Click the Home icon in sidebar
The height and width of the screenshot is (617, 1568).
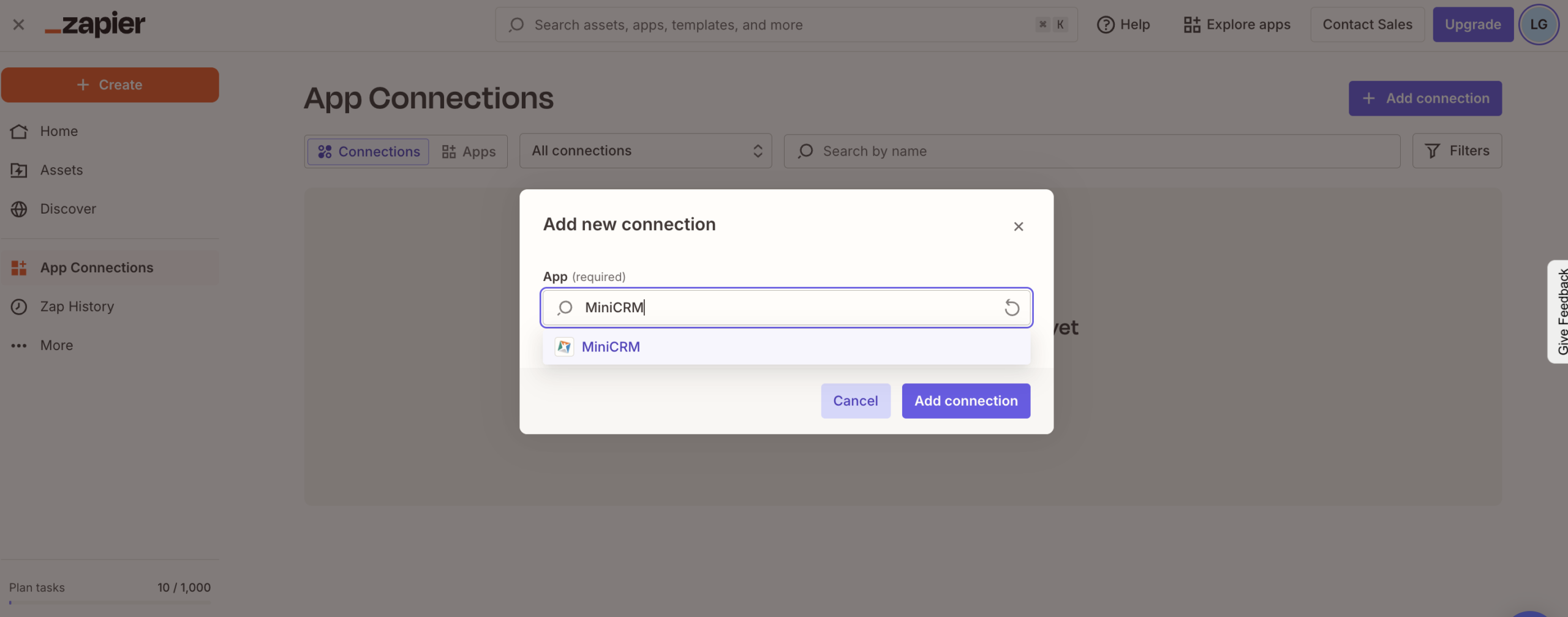(19, 131)
